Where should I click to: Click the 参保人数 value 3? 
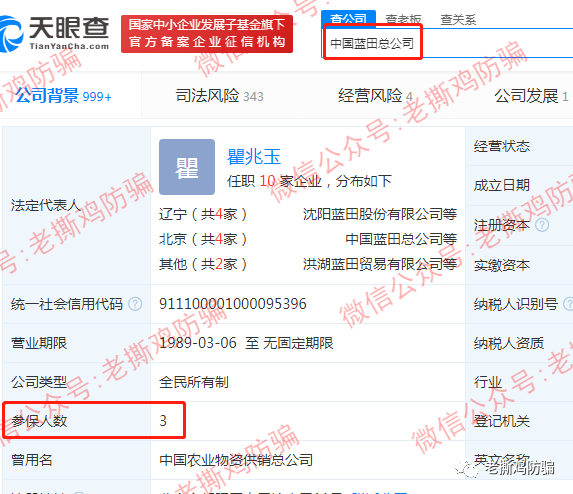tap(163, 421)
